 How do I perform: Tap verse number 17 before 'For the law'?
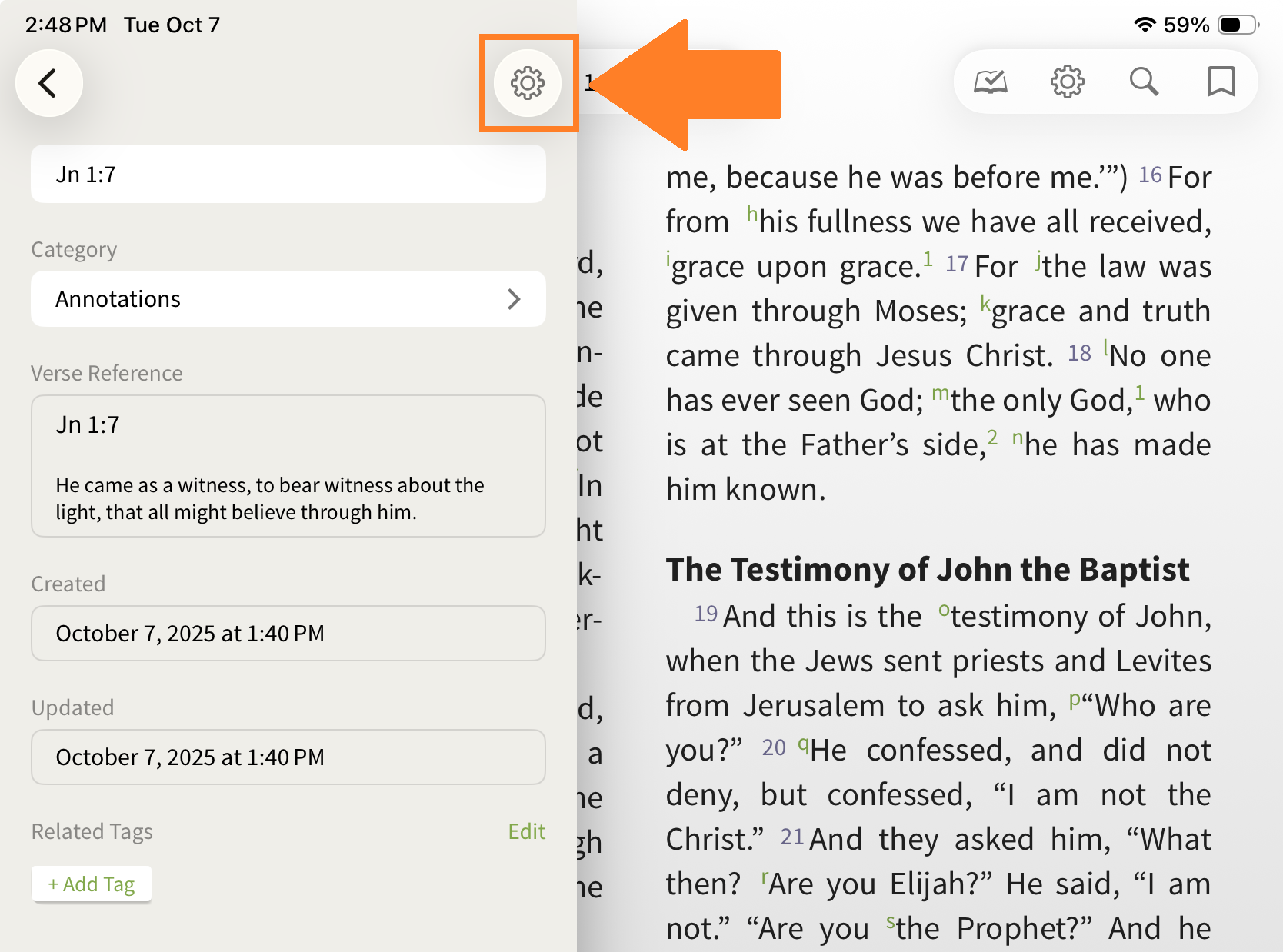pos(956,265)
